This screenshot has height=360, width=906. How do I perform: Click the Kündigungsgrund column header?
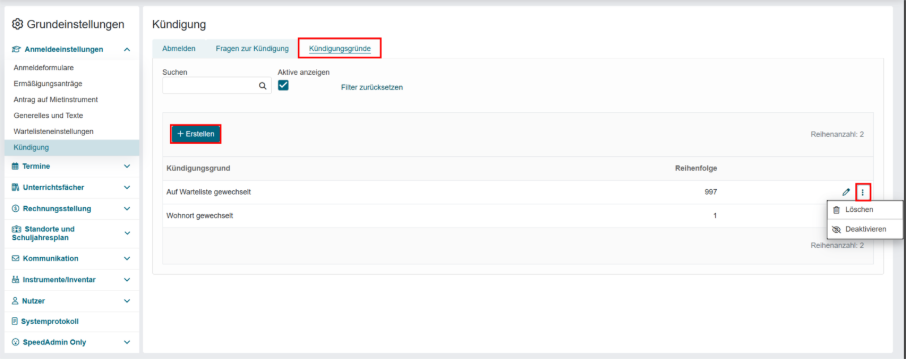[x=199, y=169]
